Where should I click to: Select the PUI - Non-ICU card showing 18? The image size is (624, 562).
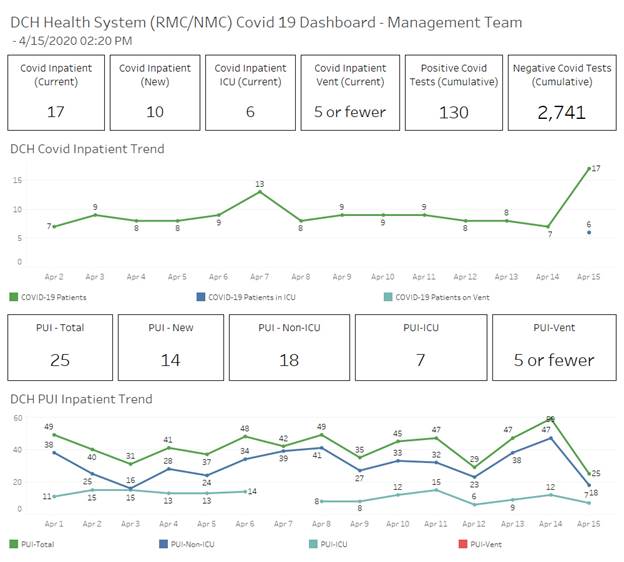pyautogui.click(x=289, y=347)
